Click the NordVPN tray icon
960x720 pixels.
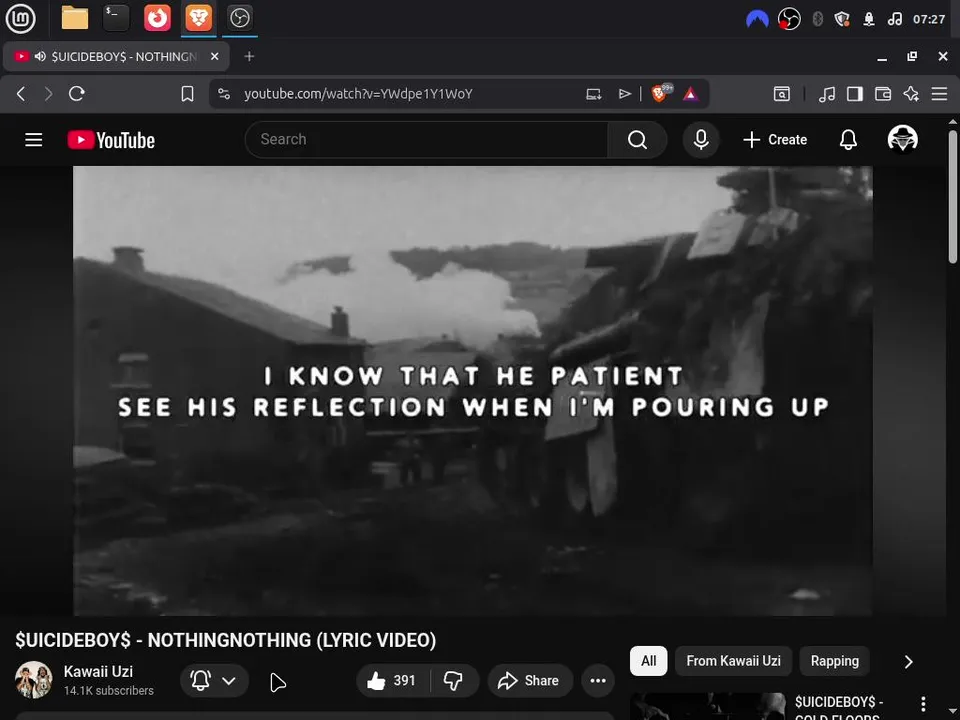click(x=757, y=20)
